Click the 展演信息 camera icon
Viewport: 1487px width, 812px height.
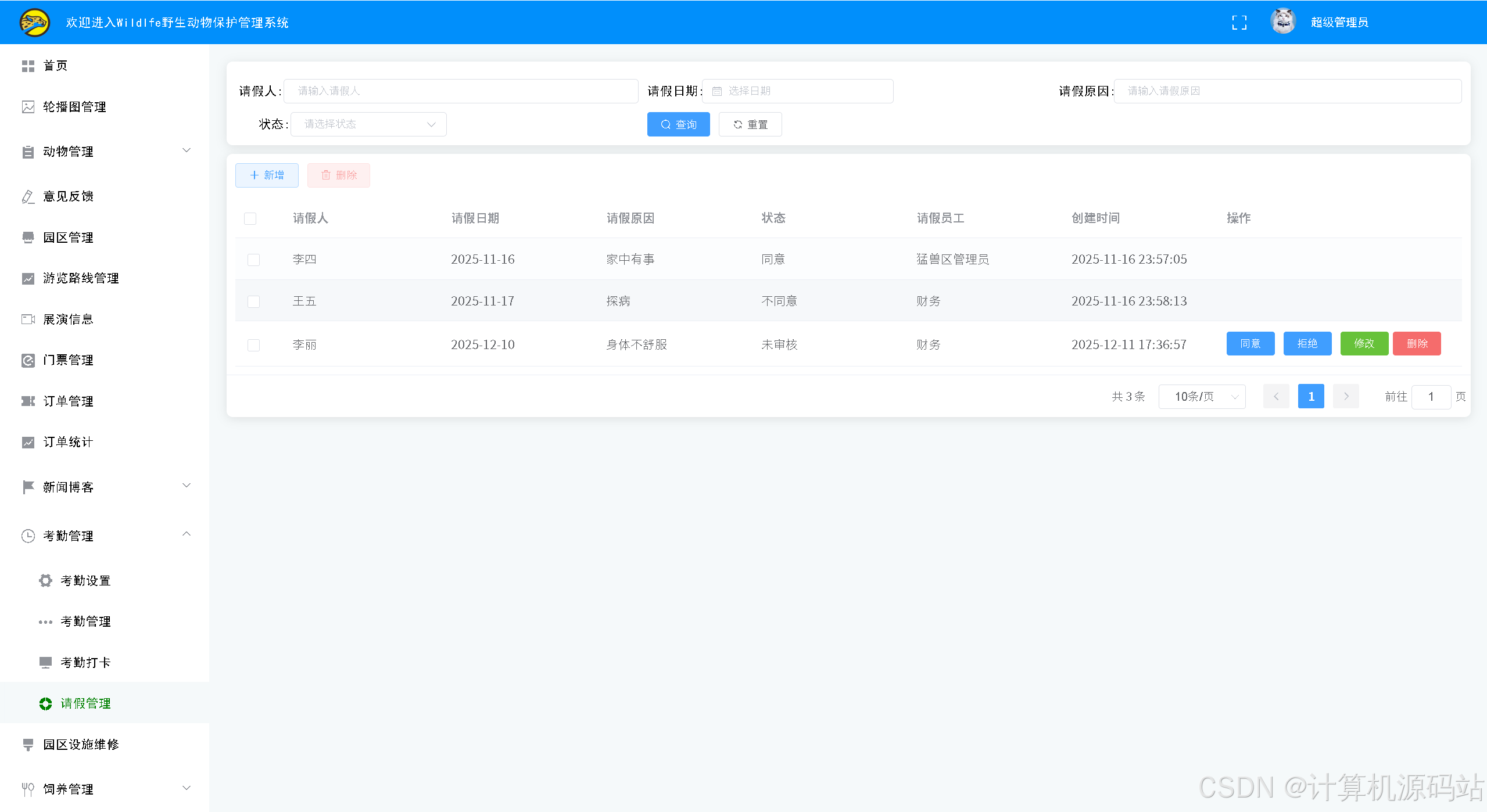28,319
